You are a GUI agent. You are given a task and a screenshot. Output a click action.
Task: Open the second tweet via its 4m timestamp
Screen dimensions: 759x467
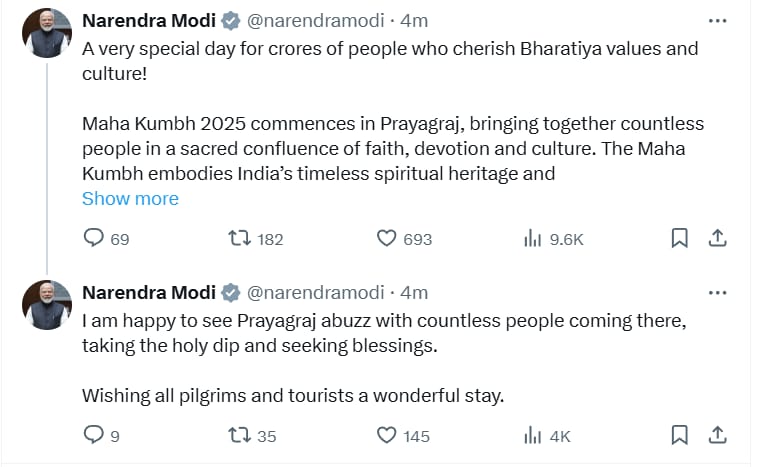point(414,293)
